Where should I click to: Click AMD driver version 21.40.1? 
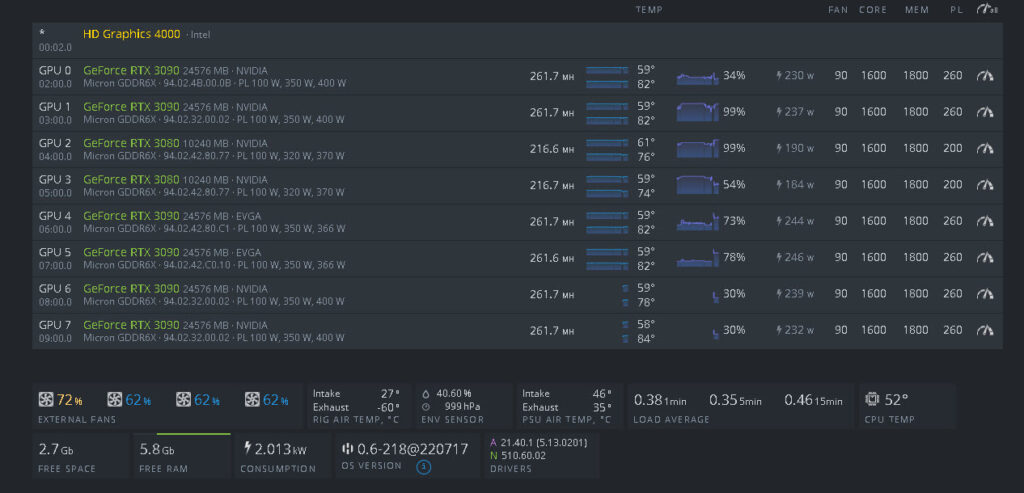(543, 443)
